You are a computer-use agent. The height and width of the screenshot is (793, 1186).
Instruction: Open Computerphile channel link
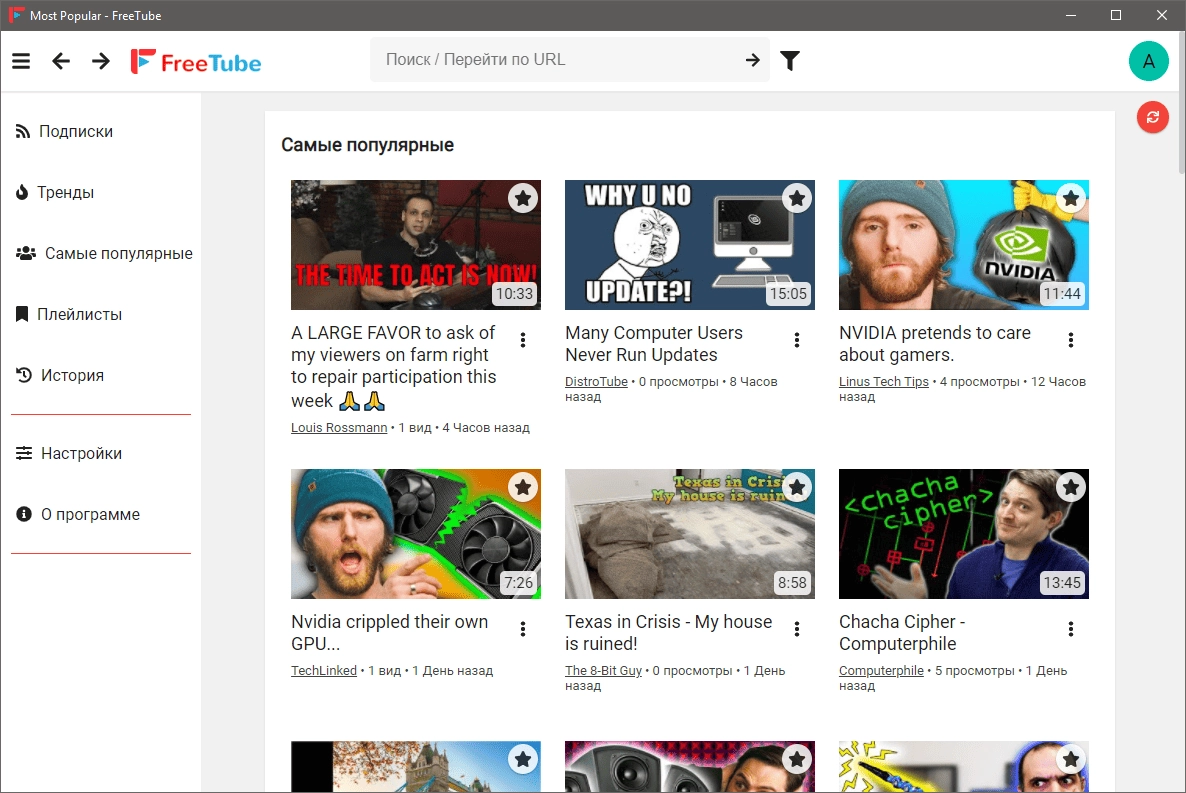[881, 670]
